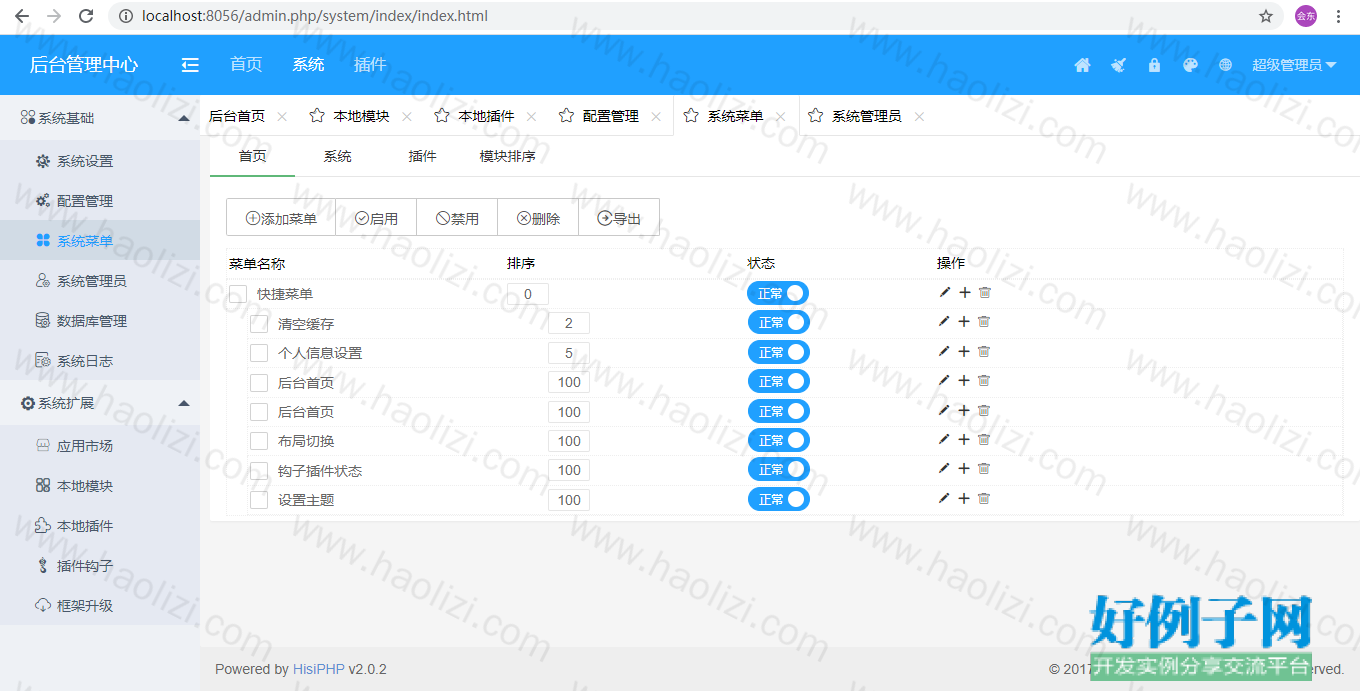Open 应用市场 in the sidebar
The image size is (1360, 691).
pos(100,446)
